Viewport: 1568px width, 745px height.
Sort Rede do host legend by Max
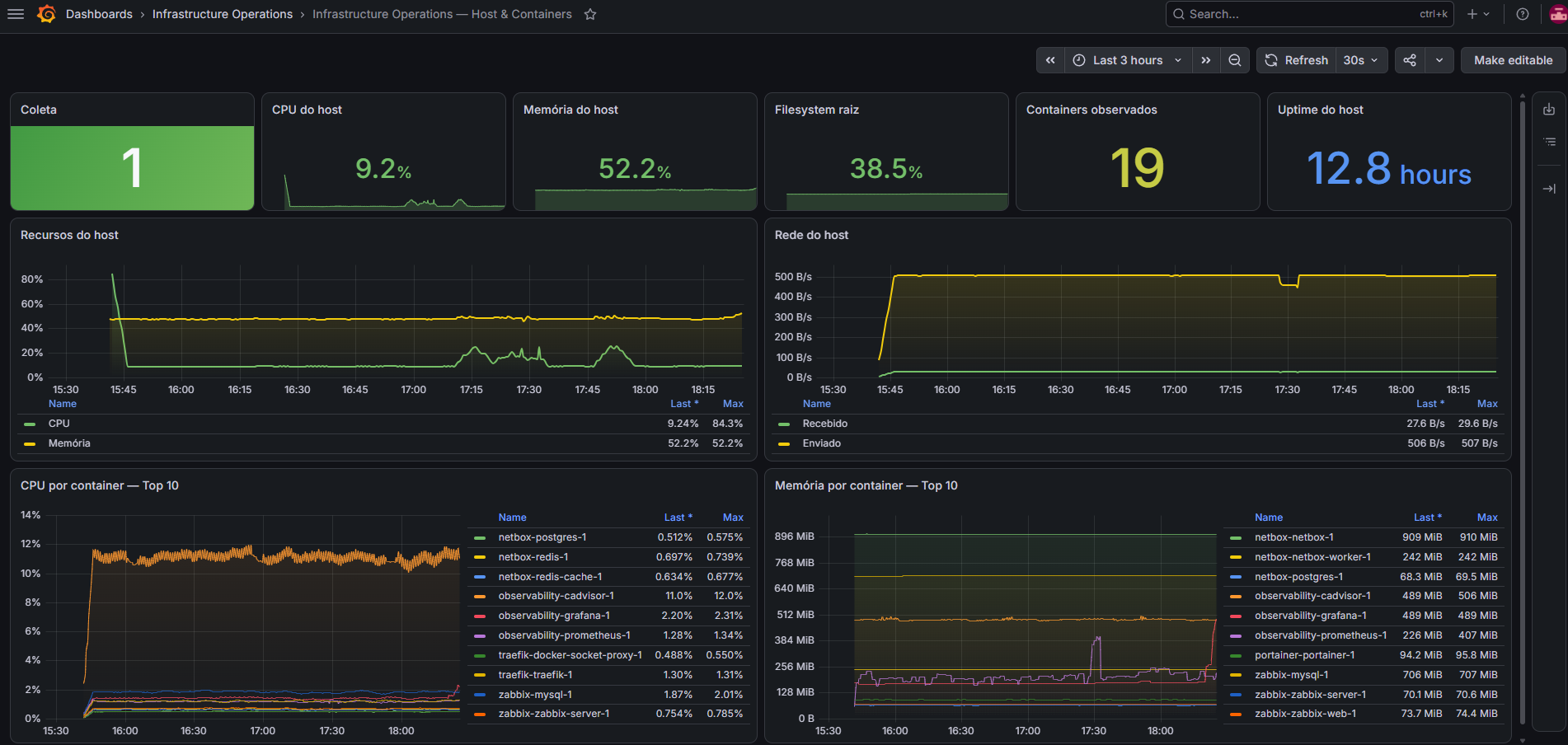point(1487,404)
